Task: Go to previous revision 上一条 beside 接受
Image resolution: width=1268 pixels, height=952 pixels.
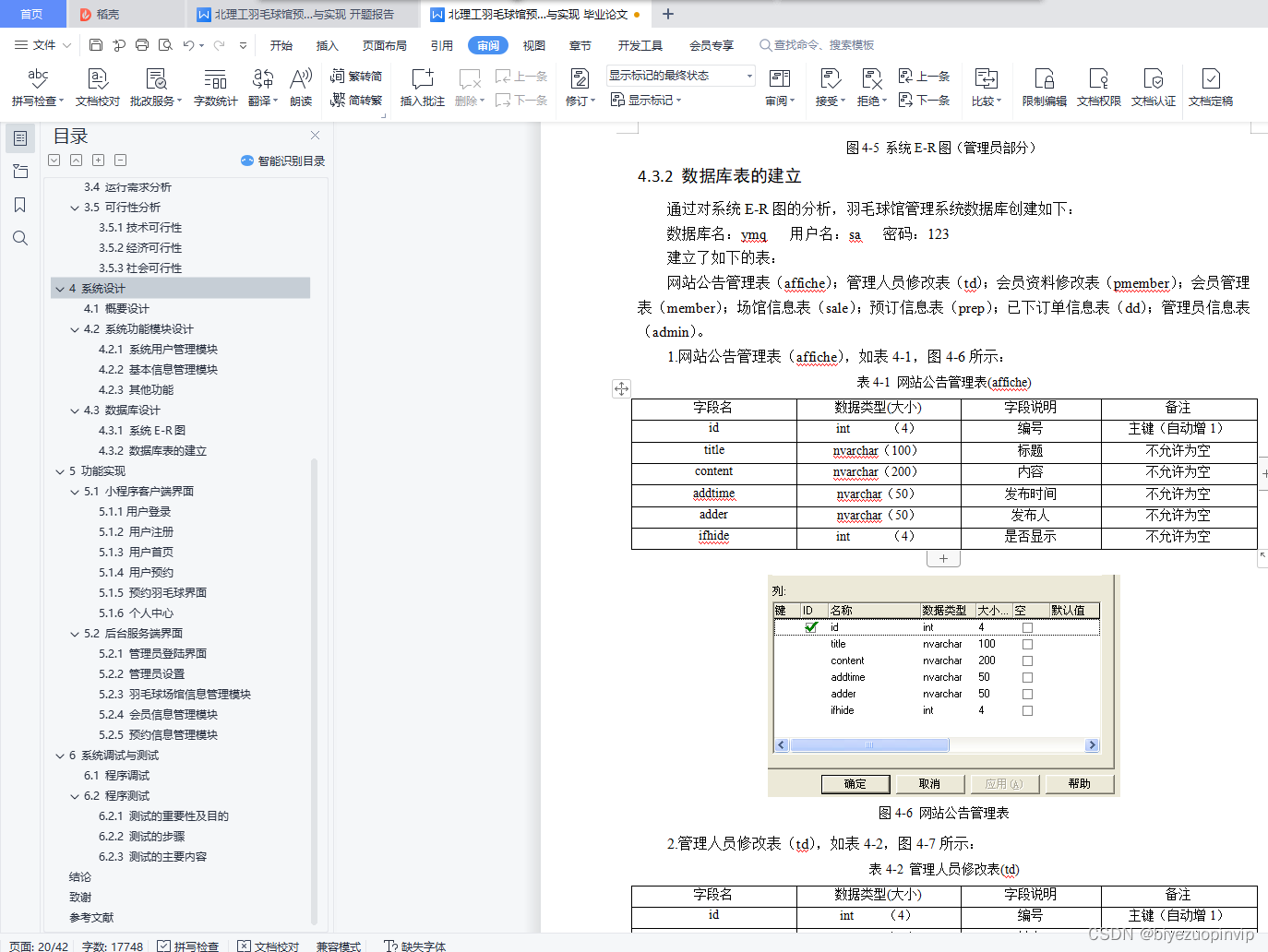Action: (x=924, y=77)
